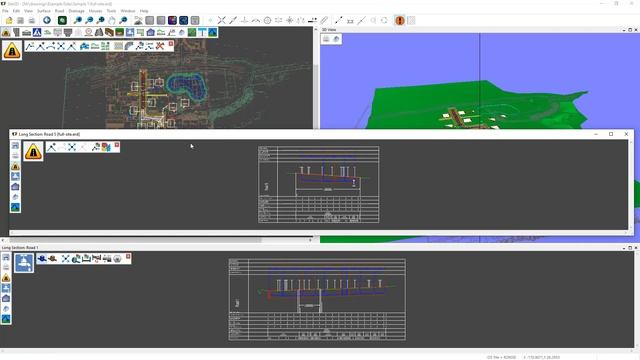Click the circle target icon in main toolbar
This screenshot has height=360, width=640.
click(267, 20)
